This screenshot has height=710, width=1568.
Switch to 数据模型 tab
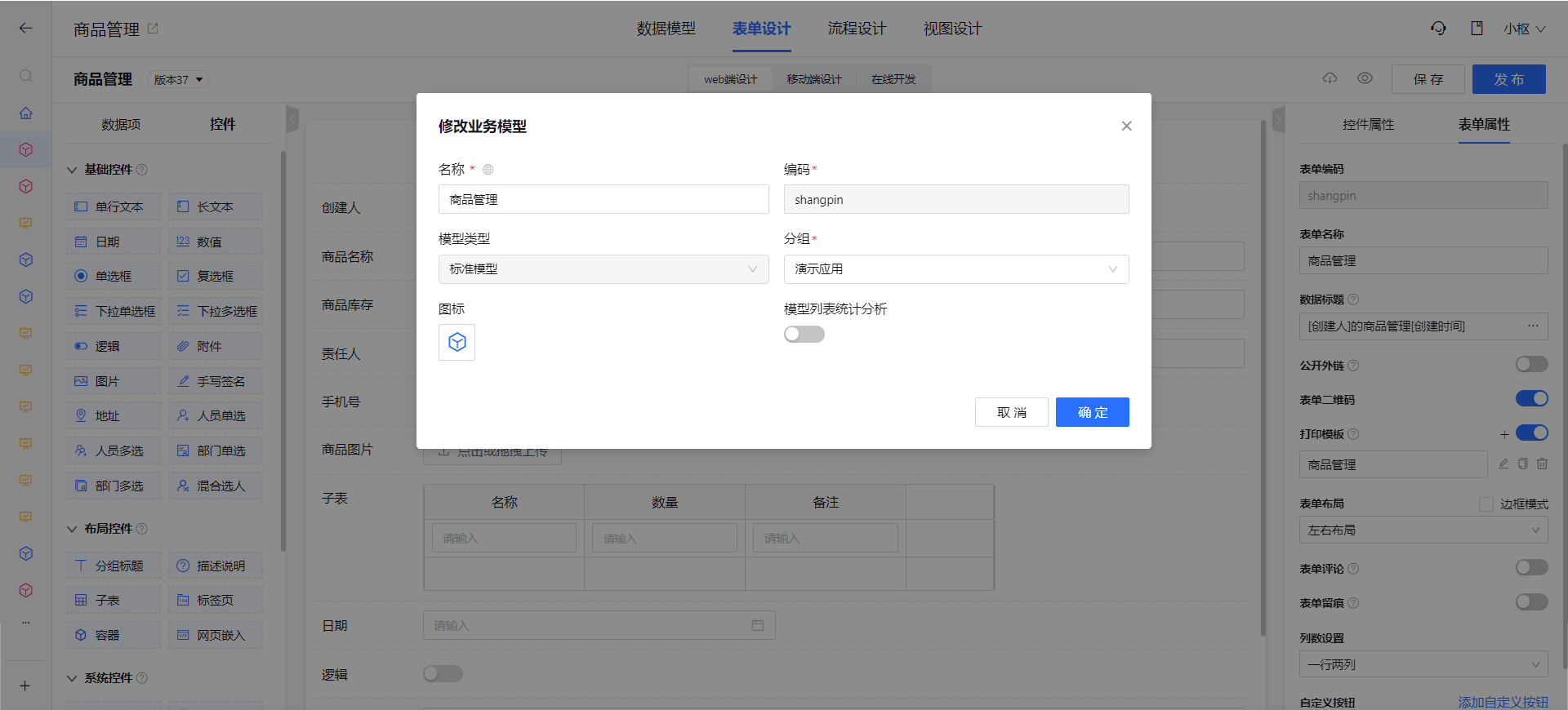(666, 29)
